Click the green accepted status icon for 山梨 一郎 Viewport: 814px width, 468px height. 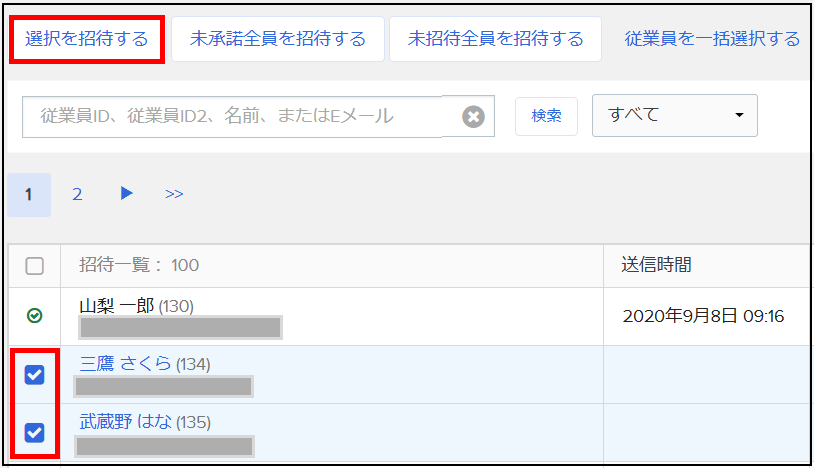coord(34,316)
